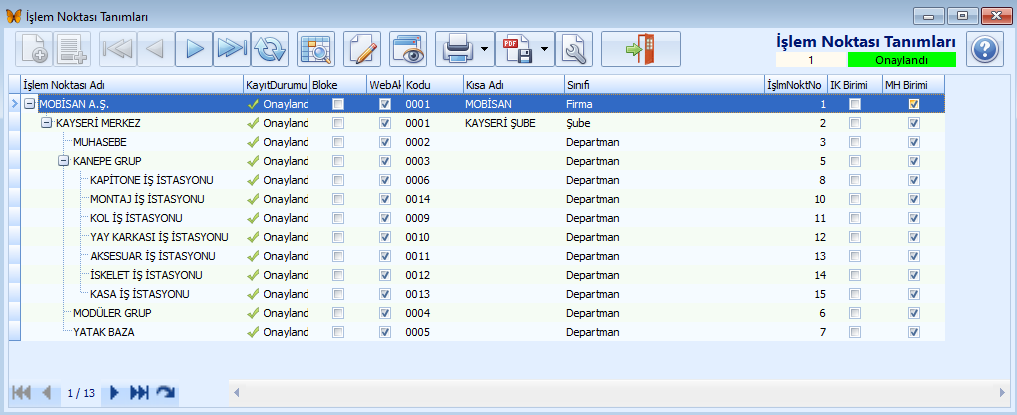Toggle Bloke checkbox for KANEPE GRUP

pos(338,161)
